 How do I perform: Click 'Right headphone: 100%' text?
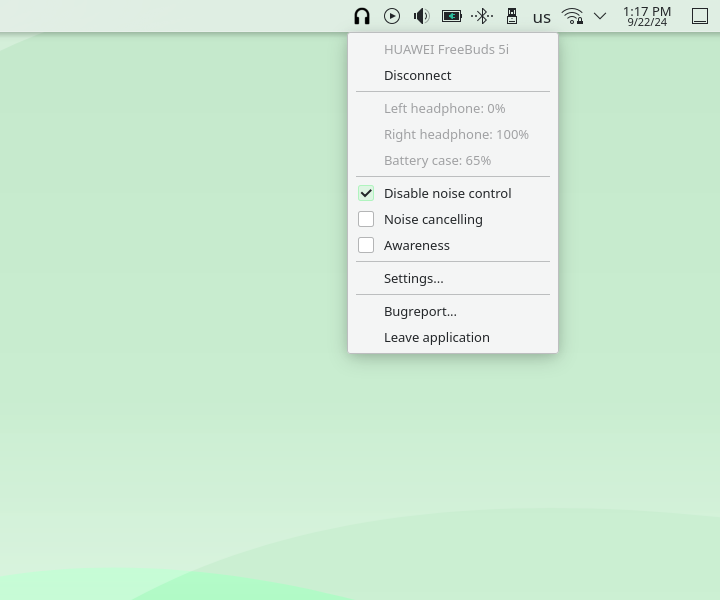click(x=456, y=135)
